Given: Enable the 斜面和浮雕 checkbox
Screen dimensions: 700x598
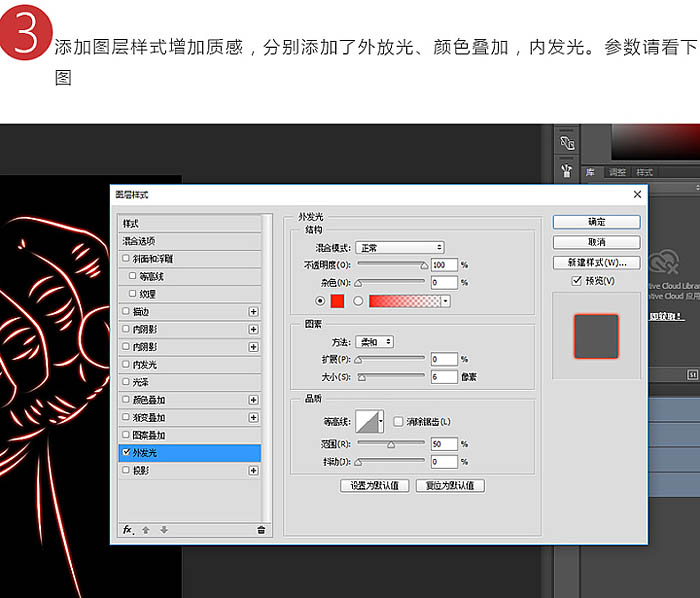Looking at the screenshot, I should click(x=126, y=259).
